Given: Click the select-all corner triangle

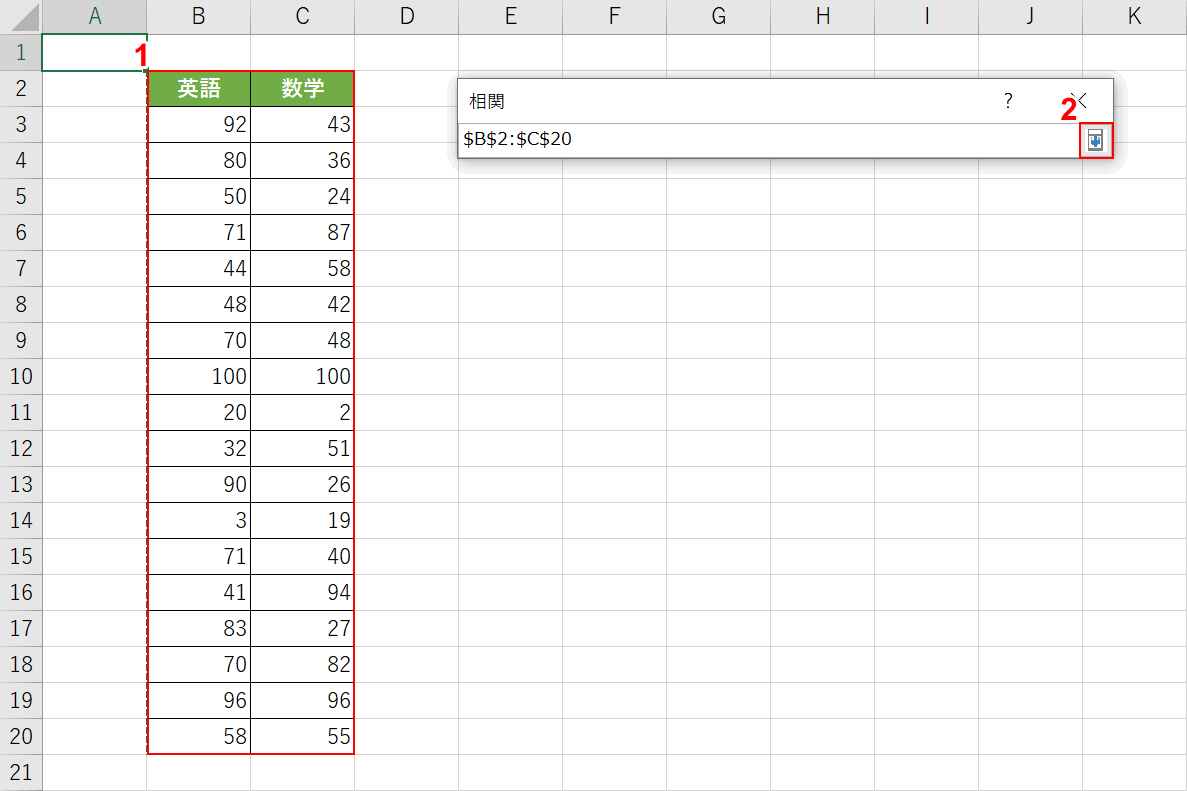Looking at the screenshot, I should [21, 17].
